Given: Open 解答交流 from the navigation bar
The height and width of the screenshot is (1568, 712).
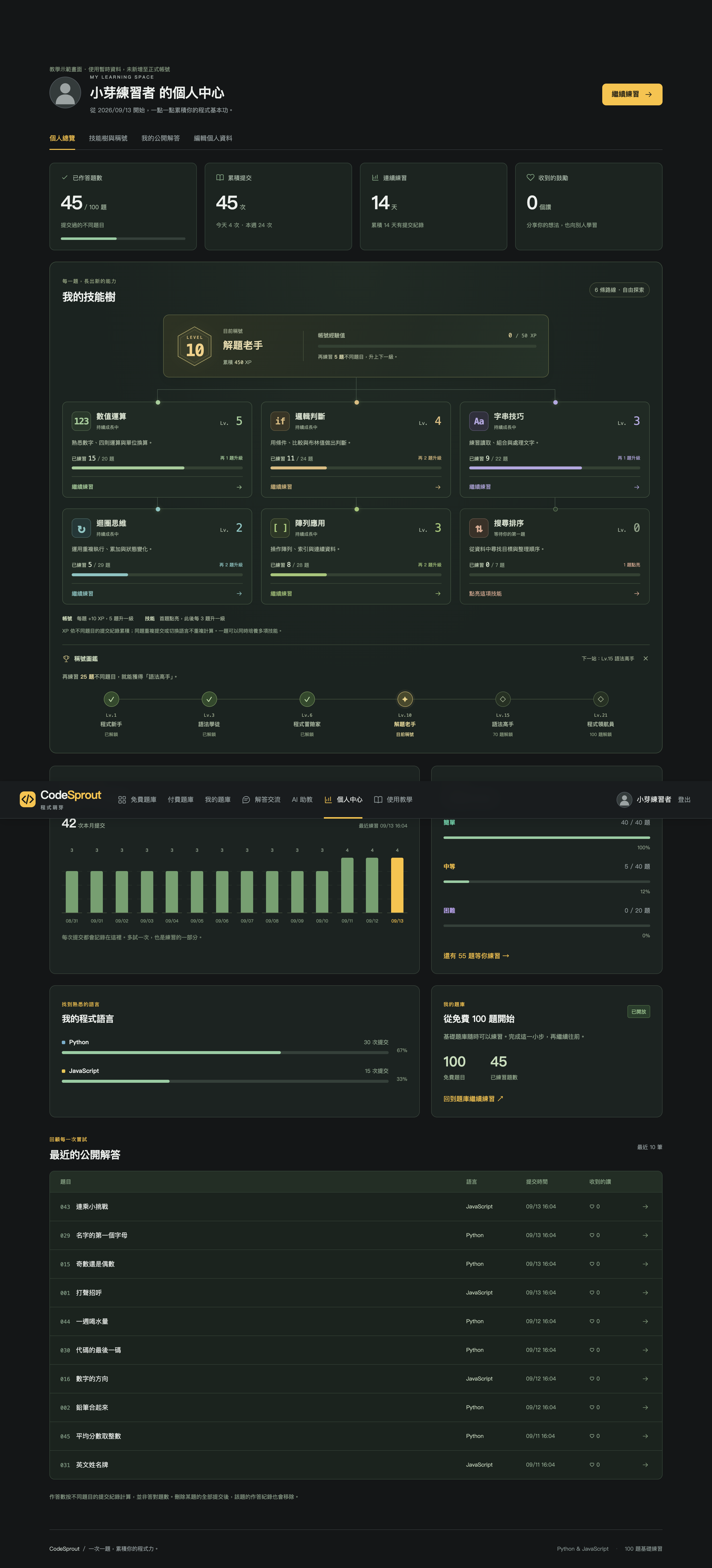Looking at the screenshot, I should click(x=261, y=800).
